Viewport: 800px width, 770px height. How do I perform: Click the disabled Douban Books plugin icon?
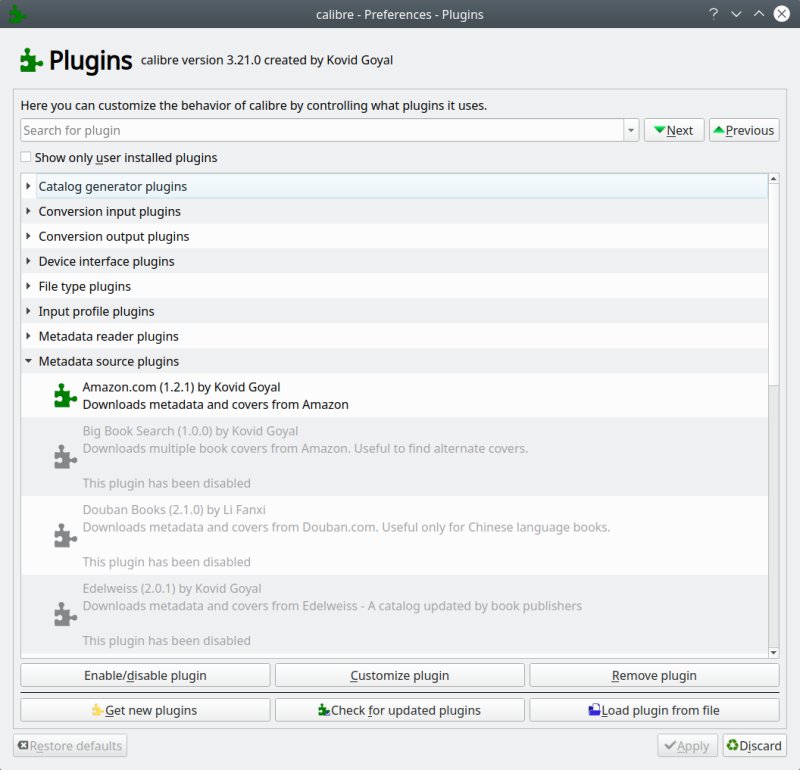63,535
